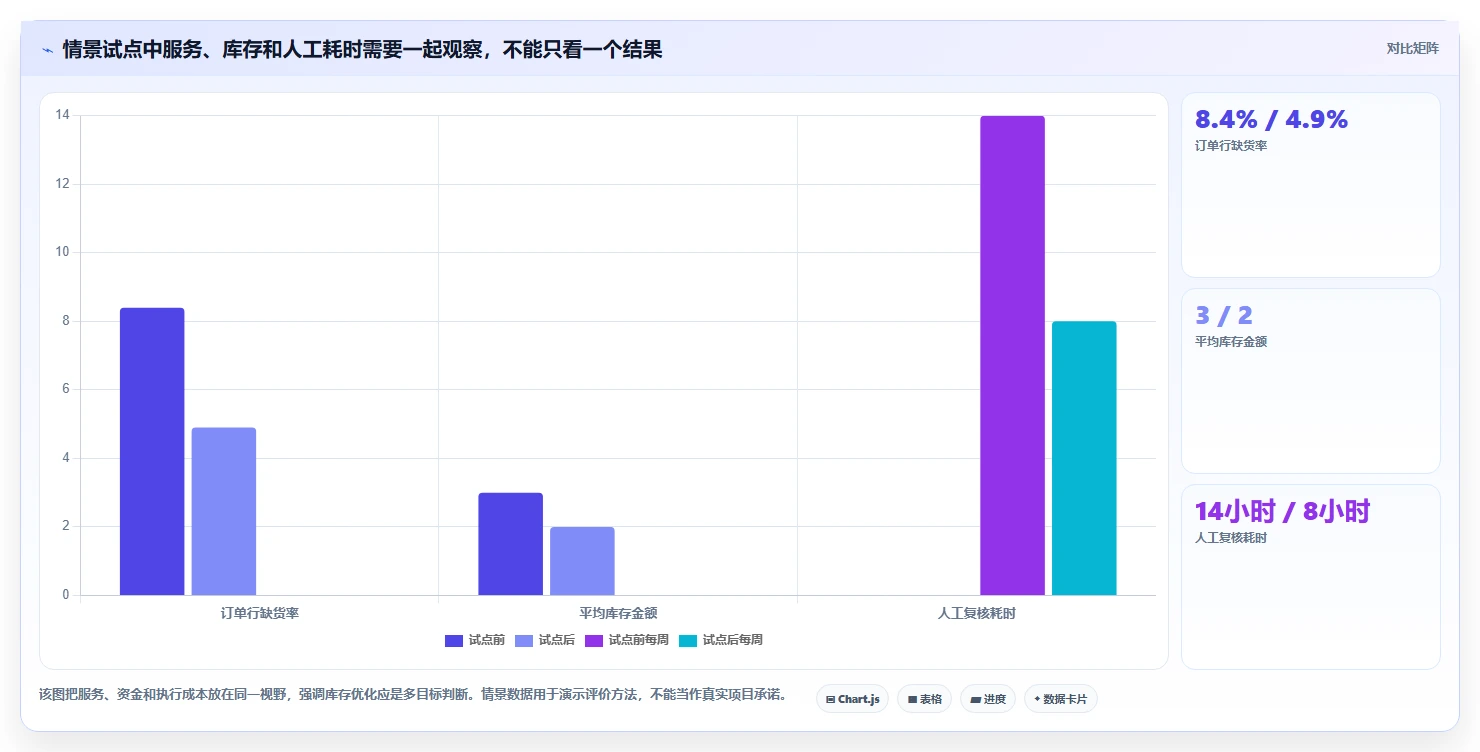Click the 人工复核耗时 card caption
1480x752 pixels.
point(1231,538)
